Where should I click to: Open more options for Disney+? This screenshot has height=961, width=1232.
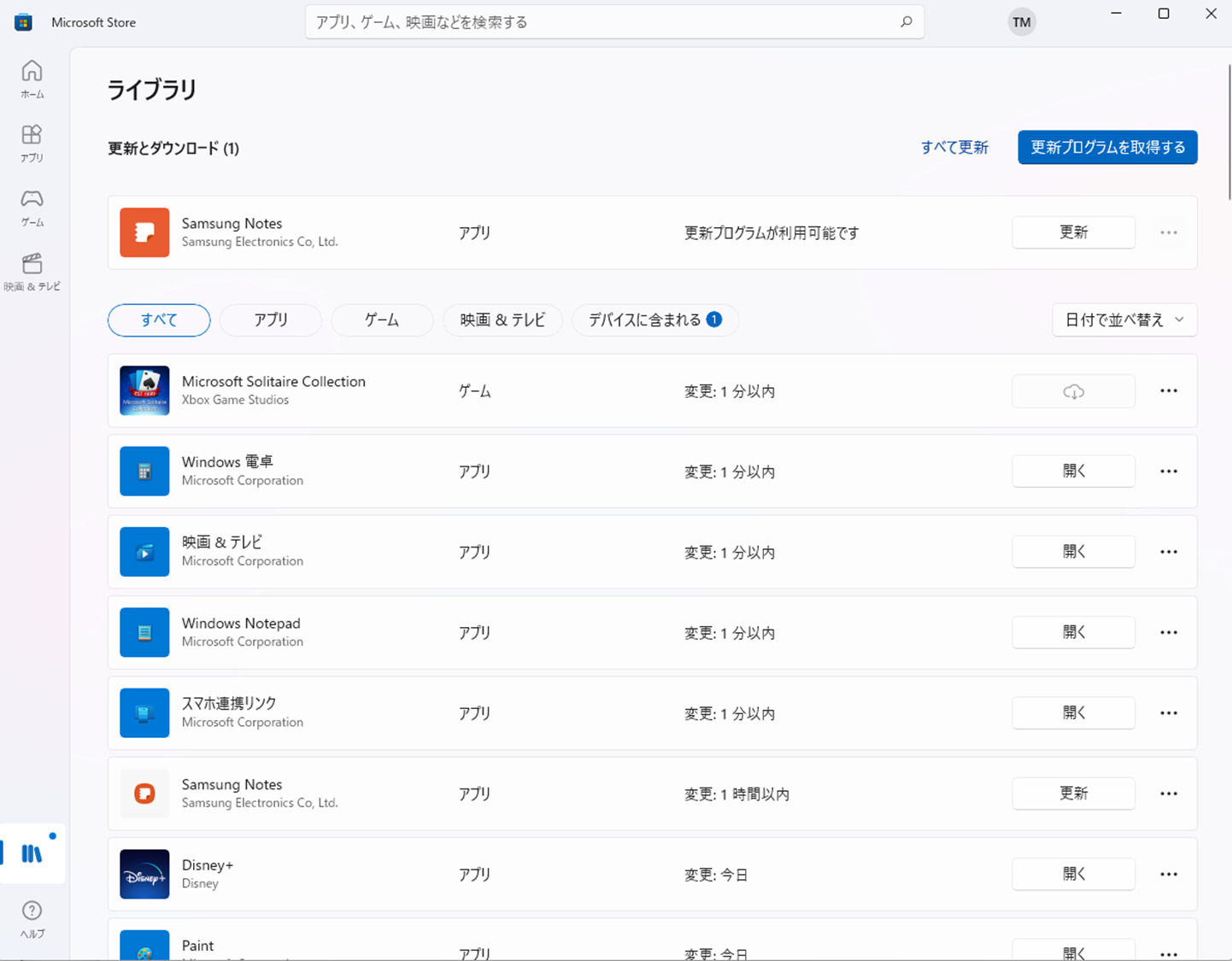(1169, 874)
